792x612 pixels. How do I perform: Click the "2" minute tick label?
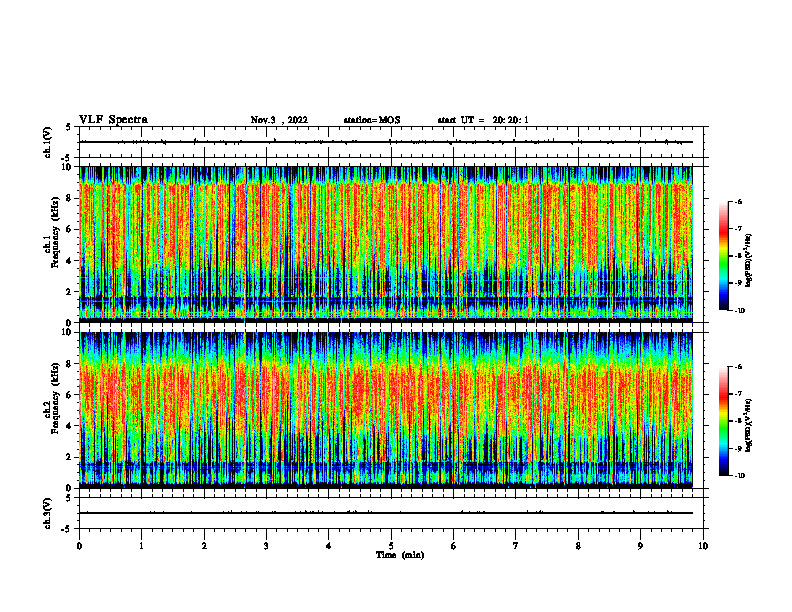(204, 546)
